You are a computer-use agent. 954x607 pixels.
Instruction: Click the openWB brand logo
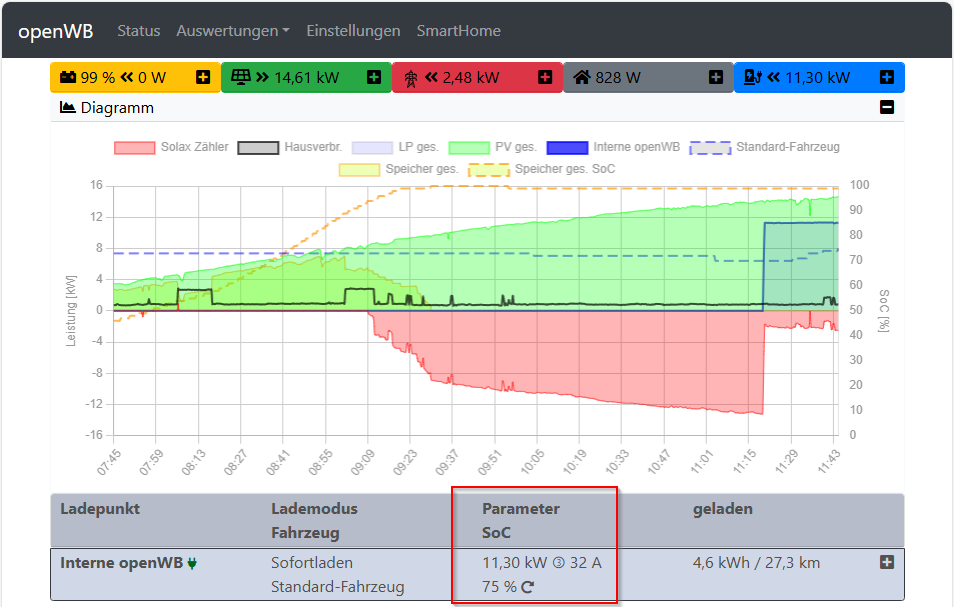[x=55, y=31]
